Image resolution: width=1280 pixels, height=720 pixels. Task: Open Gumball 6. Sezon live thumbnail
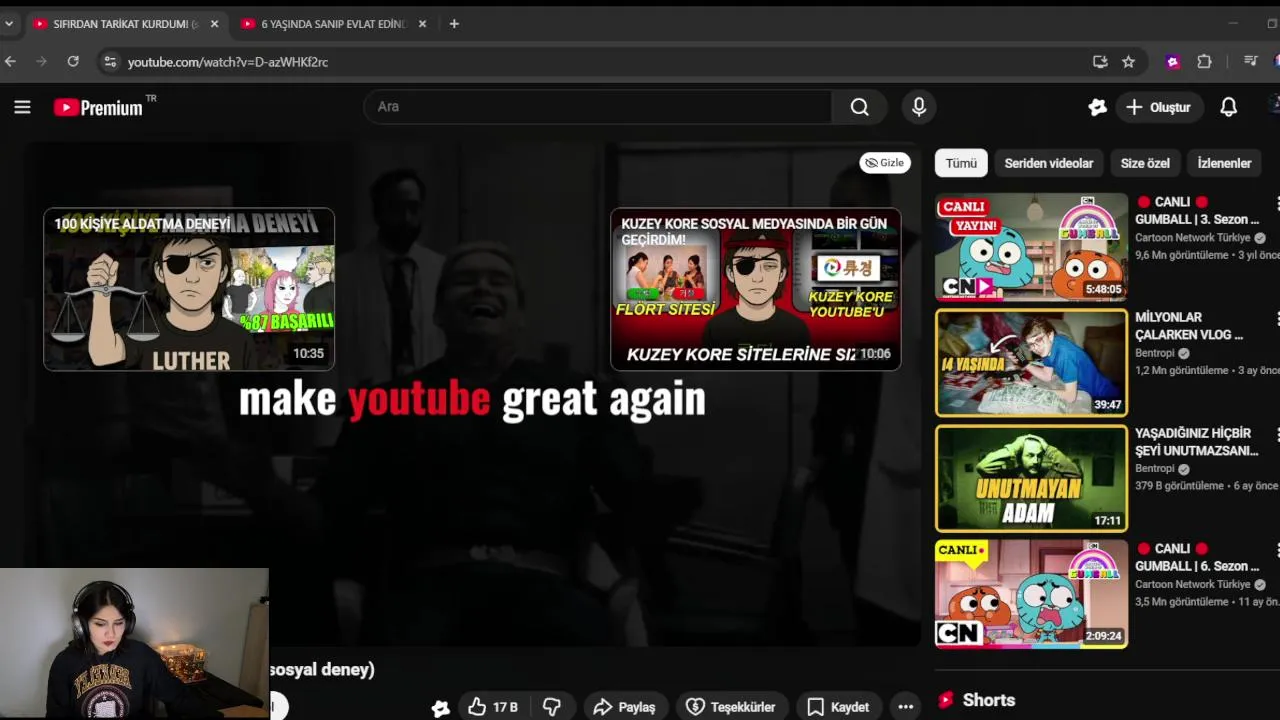click(1031, 594)
